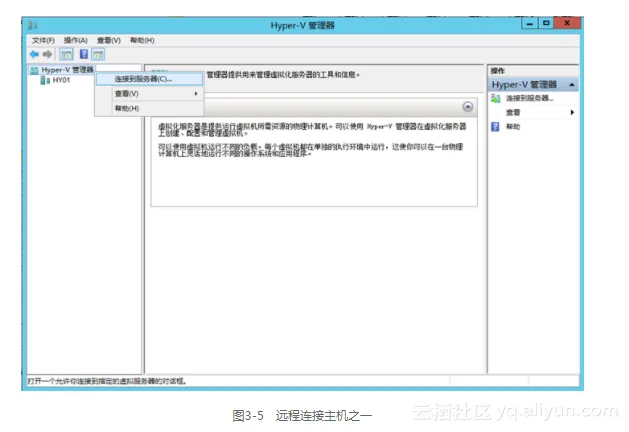Open the 文件(F) menu

coord(43,40)
